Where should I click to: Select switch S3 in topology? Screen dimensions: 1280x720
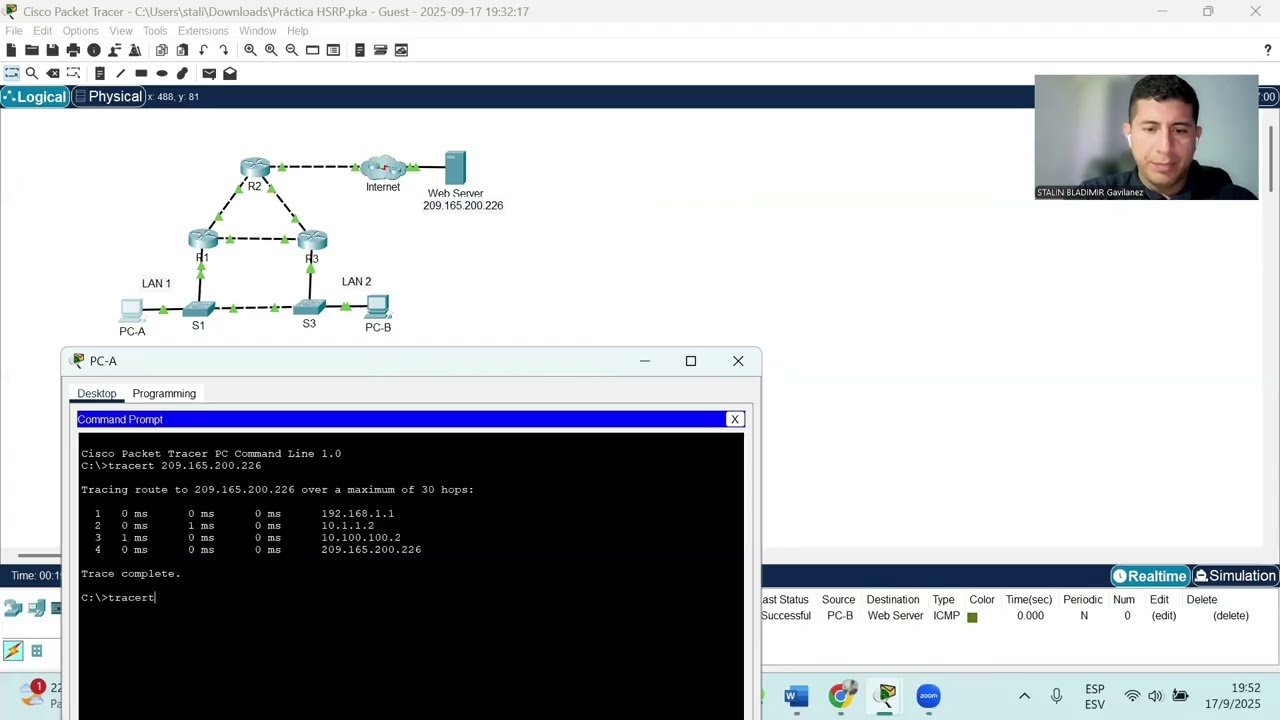point(309,307)
